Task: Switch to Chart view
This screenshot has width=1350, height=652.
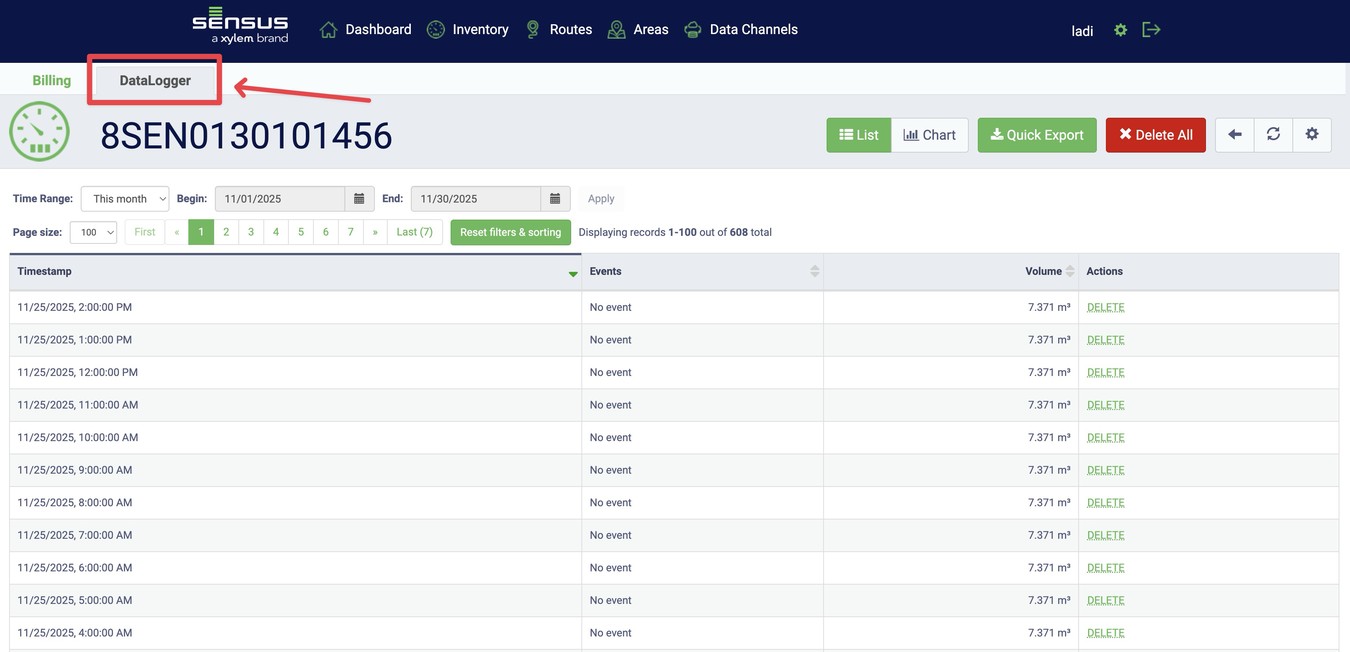Action: click(929, 135)
